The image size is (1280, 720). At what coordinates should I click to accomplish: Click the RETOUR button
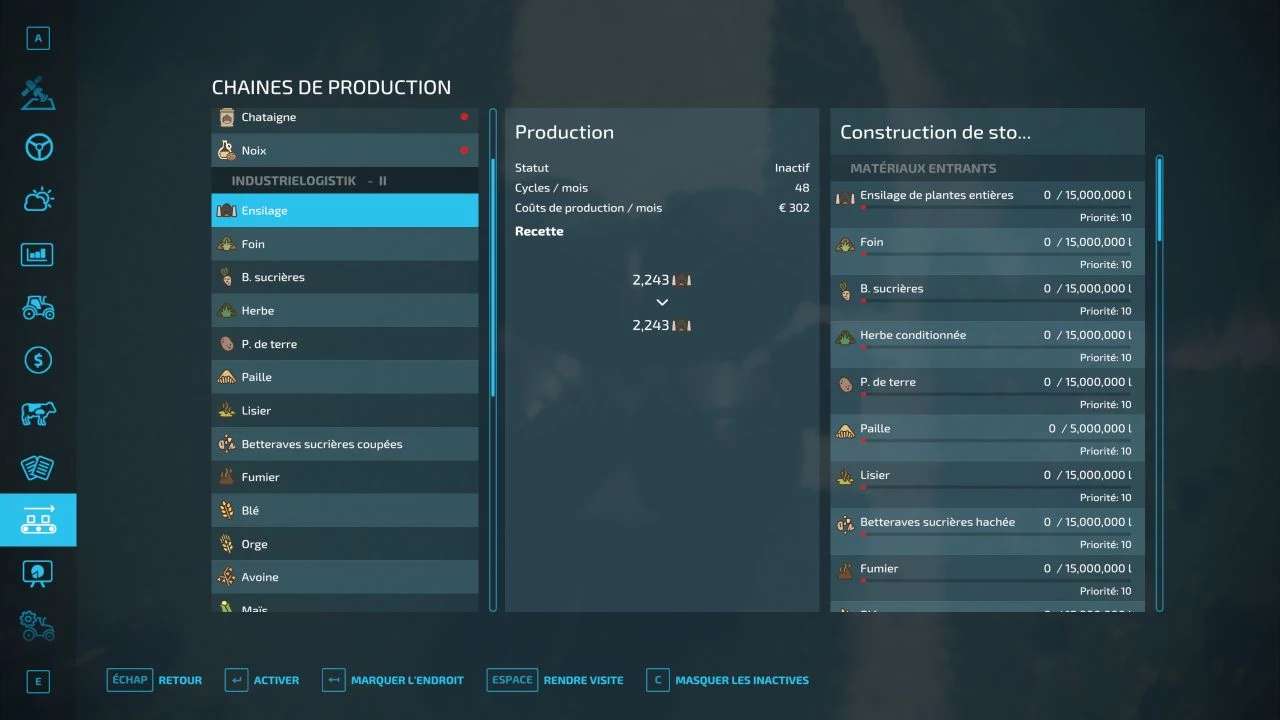155,680
